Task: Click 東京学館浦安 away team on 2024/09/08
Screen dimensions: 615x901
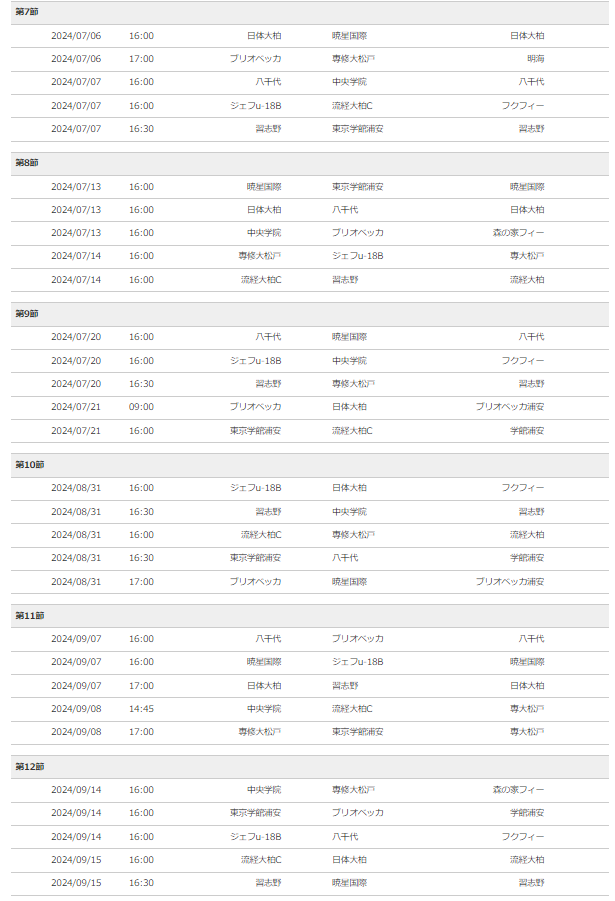Action: [x=357, y=732]
